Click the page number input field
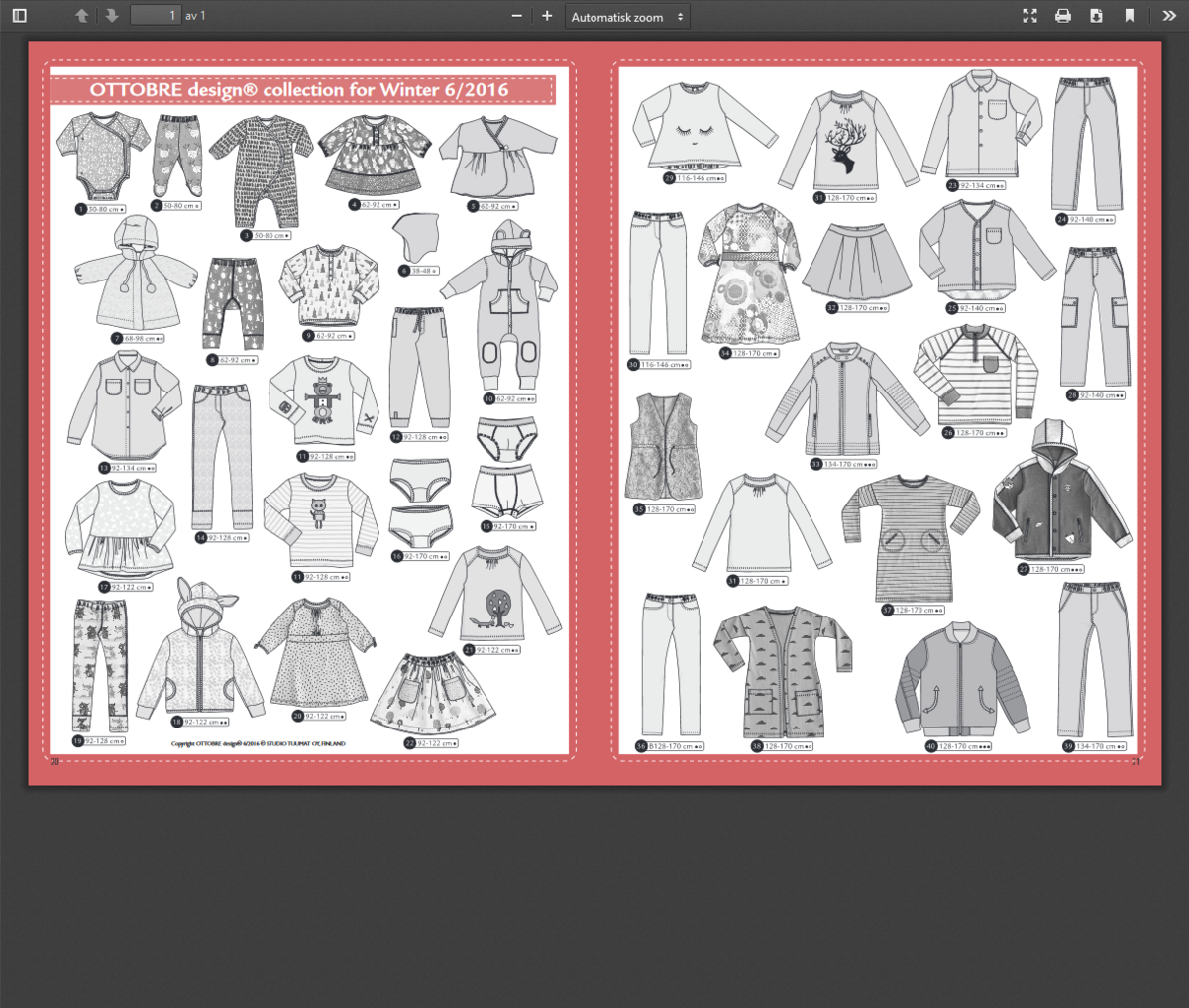The width and height of the screenshot is (1189, 1008). pos(156,16)
